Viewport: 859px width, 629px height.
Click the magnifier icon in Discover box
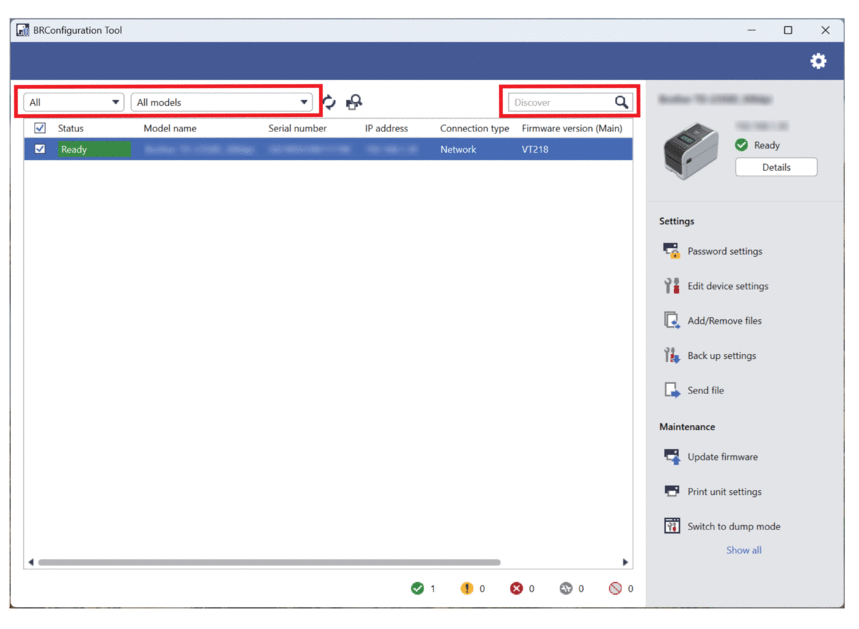pos(621,102)
